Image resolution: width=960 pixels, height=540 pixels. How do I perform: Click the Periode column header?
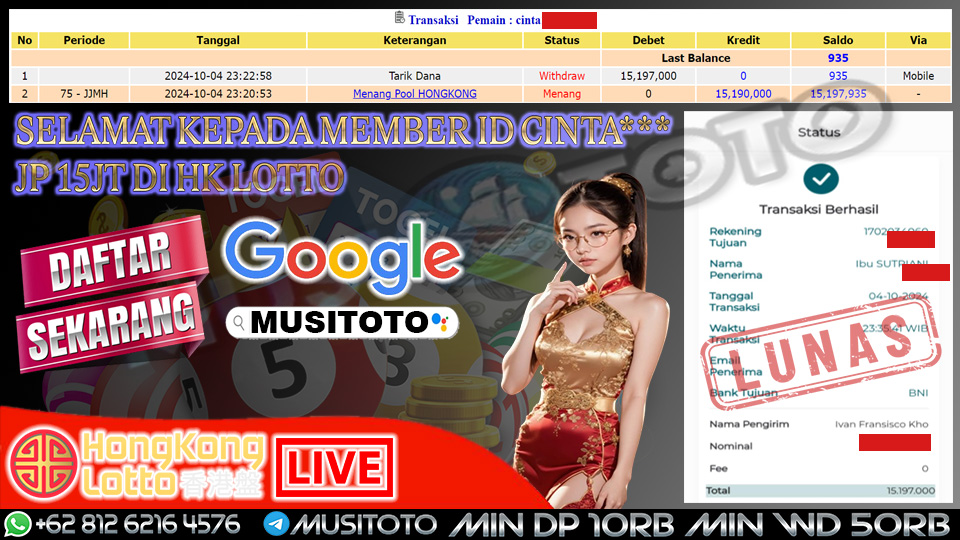(84, 40)
